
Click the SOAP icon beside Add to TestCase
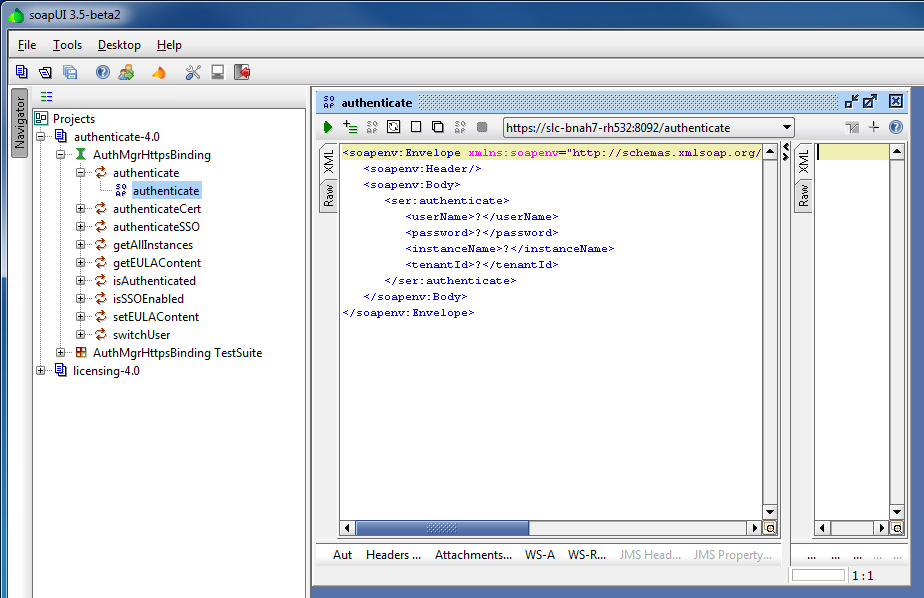coord(372,127)
